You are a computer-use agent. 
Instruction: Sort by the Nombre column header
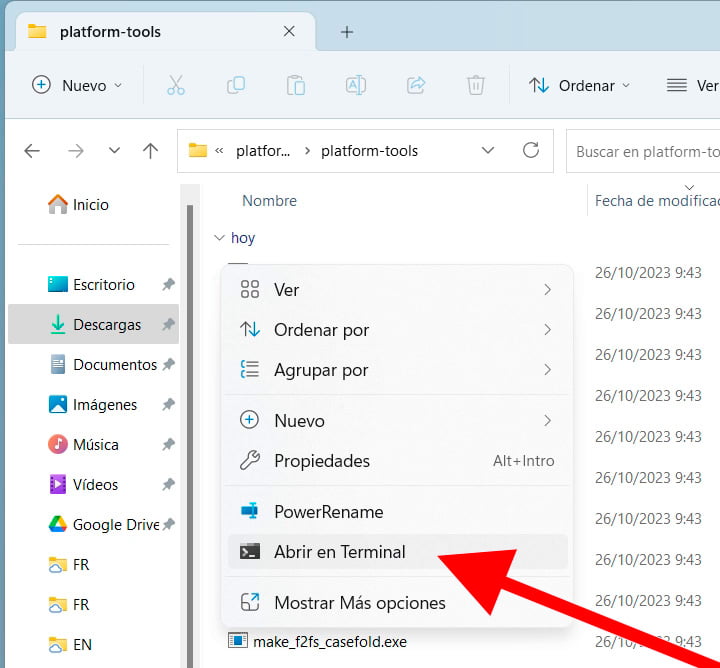point(270,201)
